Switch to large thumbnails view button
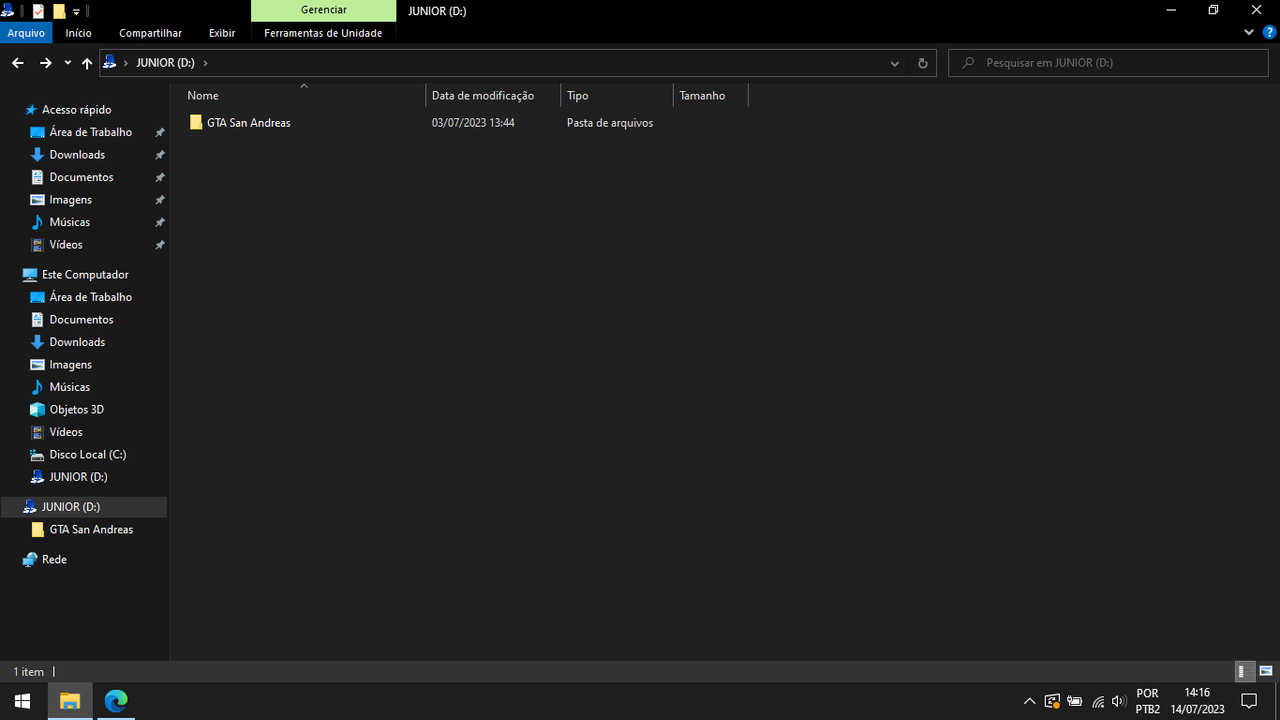Viewport: 1280px width, 720px height. pos(1266,671)
